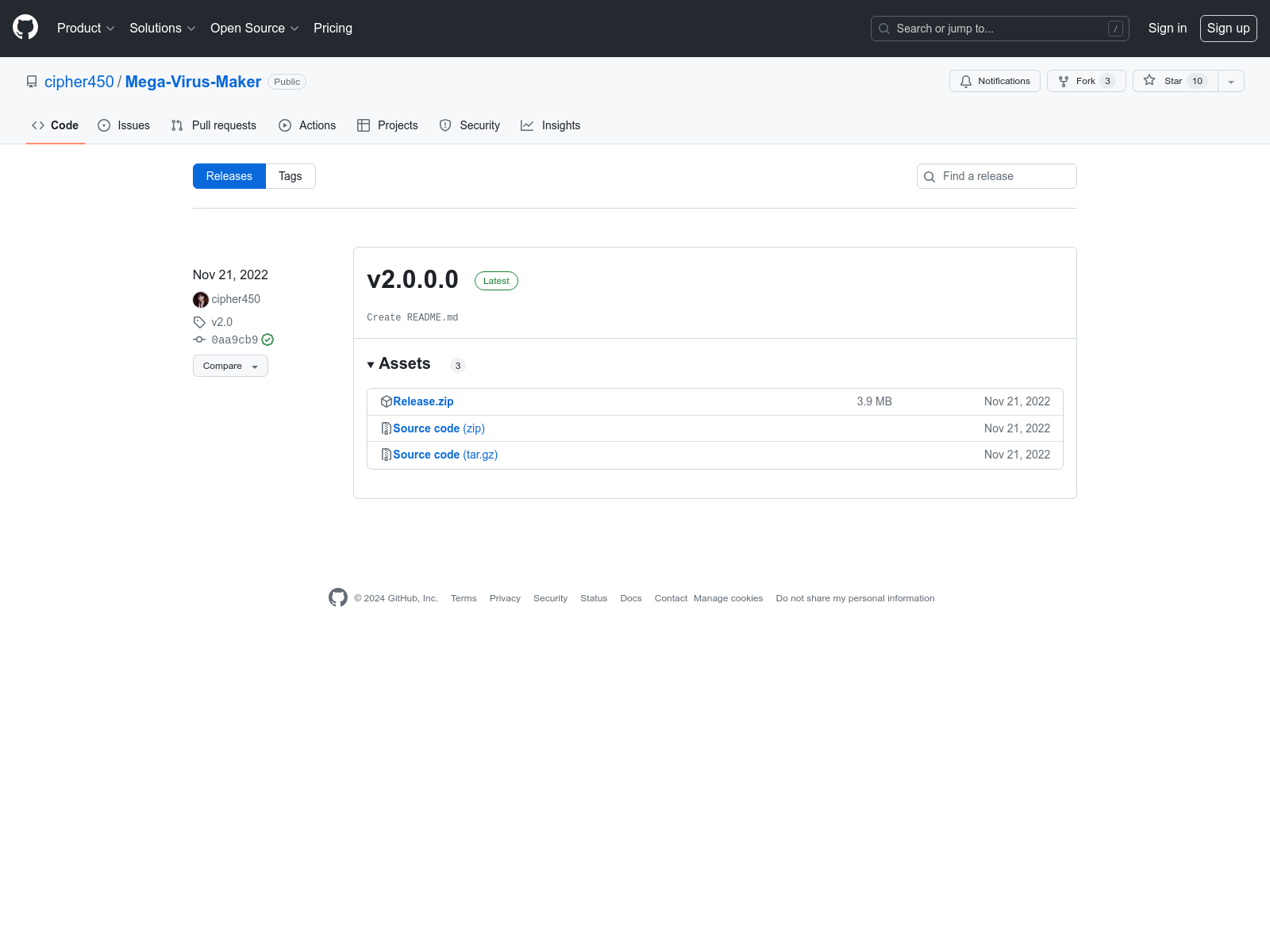This screenshot has width=1270, height=952.
Task: Switch to the Issues tab
Action: click(x=124, y=125)
